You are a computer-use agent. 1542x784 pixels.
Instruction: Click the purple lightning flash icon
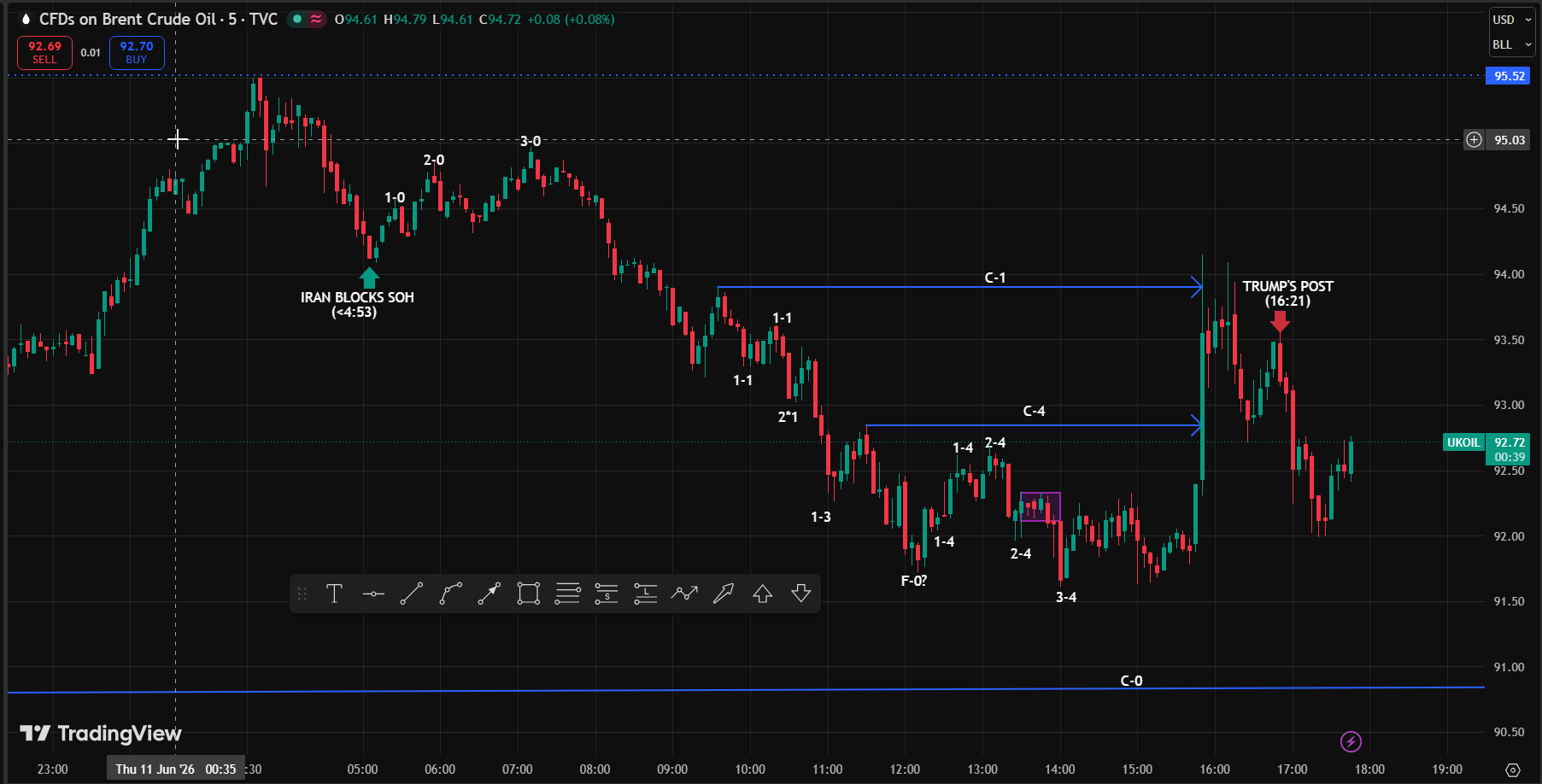coord(1351,741)
